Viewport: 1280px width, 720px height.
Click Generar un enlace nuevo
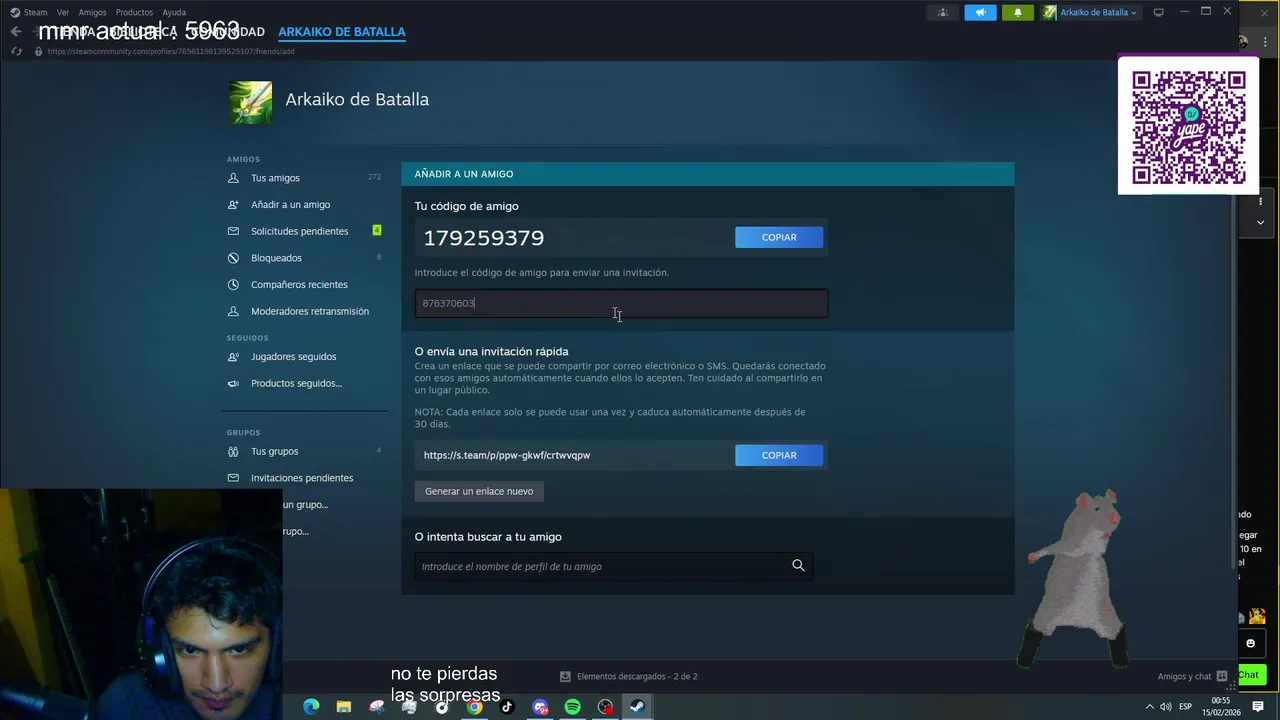pyautogui.click(x=479, y=491)
